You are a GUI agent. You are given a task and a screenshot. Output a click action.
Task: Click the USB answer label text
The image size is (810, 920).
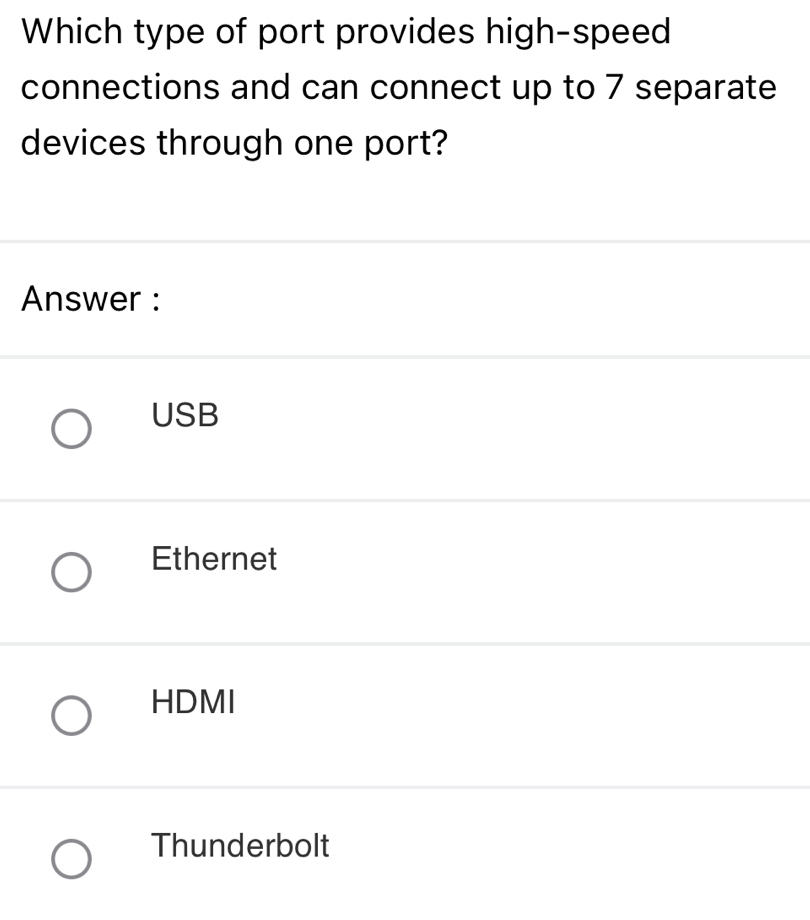point(185,415)
